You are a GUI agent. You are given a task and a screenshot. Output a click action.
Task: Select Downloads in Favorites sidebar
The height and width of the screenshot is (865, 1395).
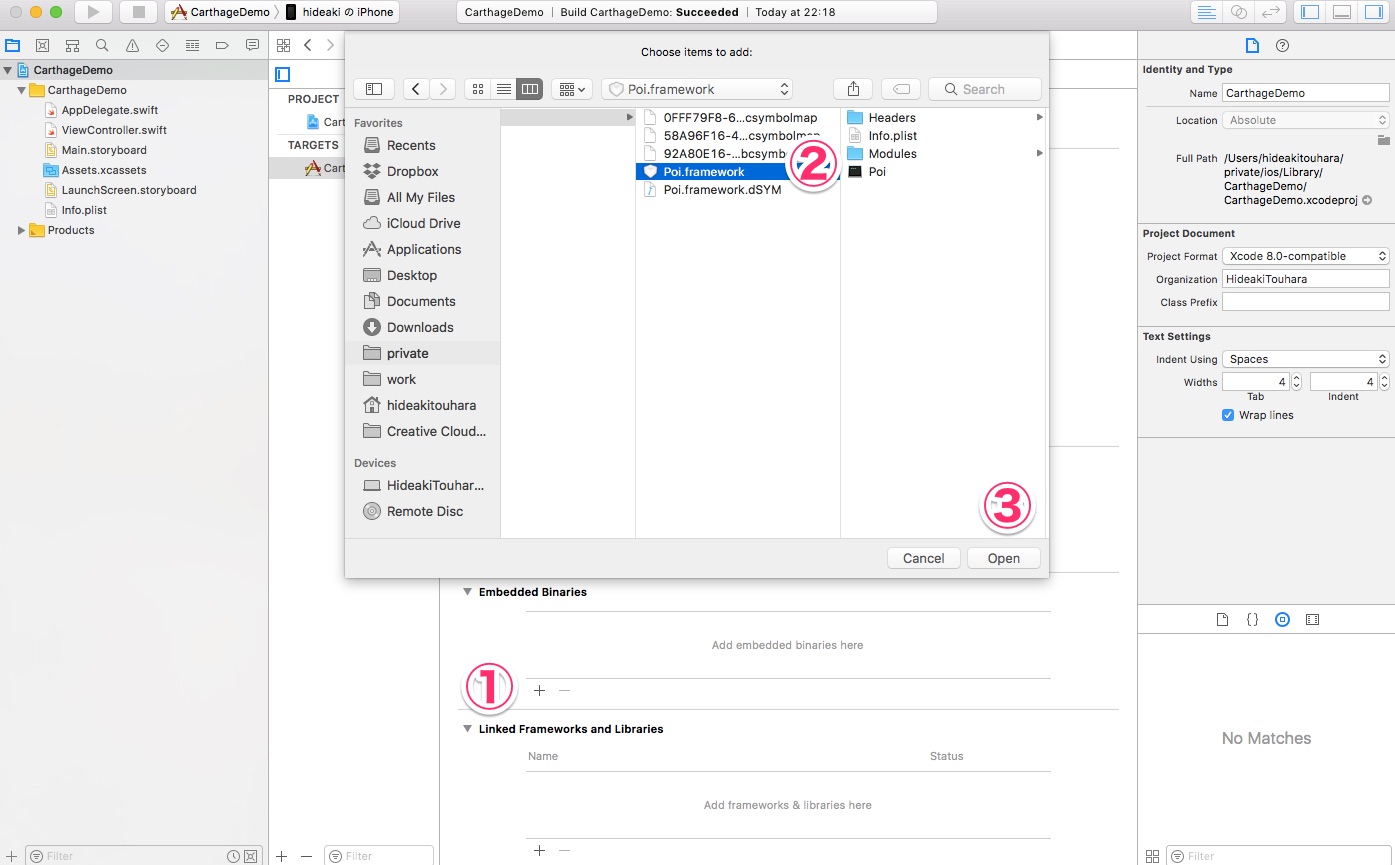pyautogui.click(x=422, y=327)
